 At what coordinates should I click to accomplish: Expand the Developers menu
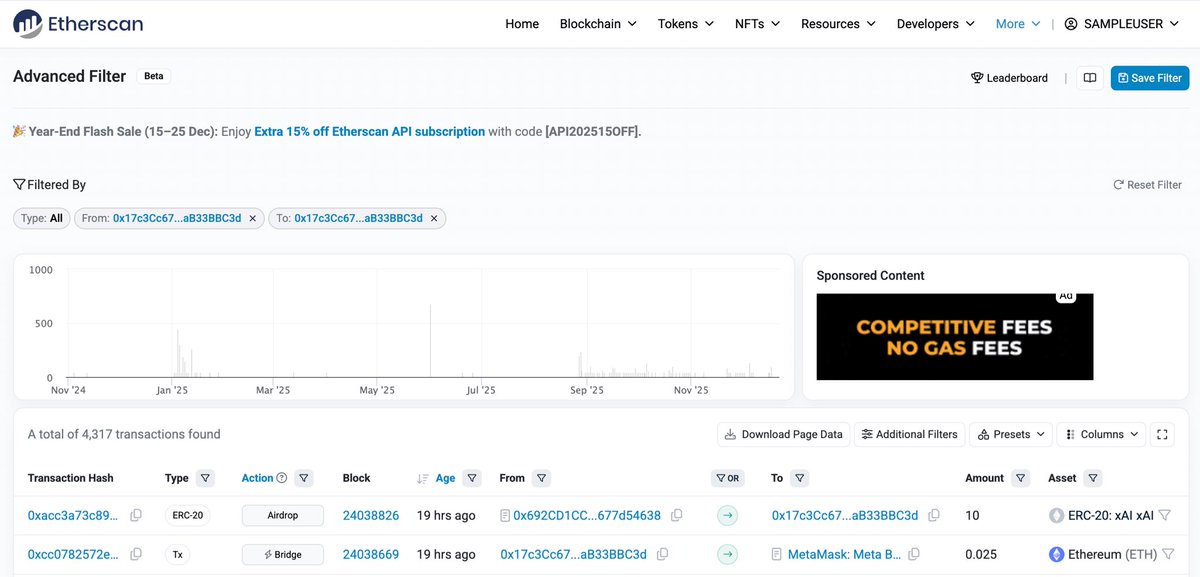[936, 24]
